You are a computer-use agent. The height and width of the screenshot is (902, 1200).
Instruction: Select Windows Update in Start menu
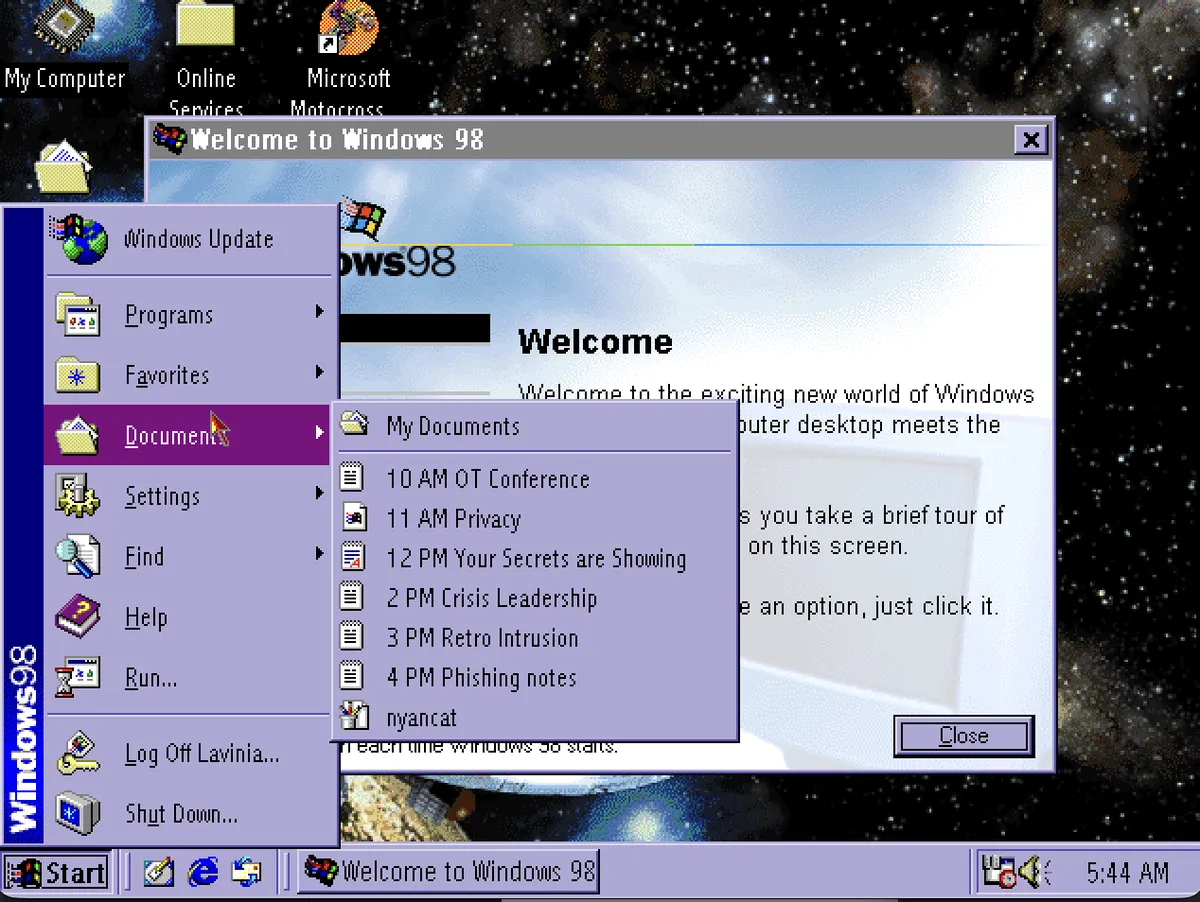pos(187,239)
